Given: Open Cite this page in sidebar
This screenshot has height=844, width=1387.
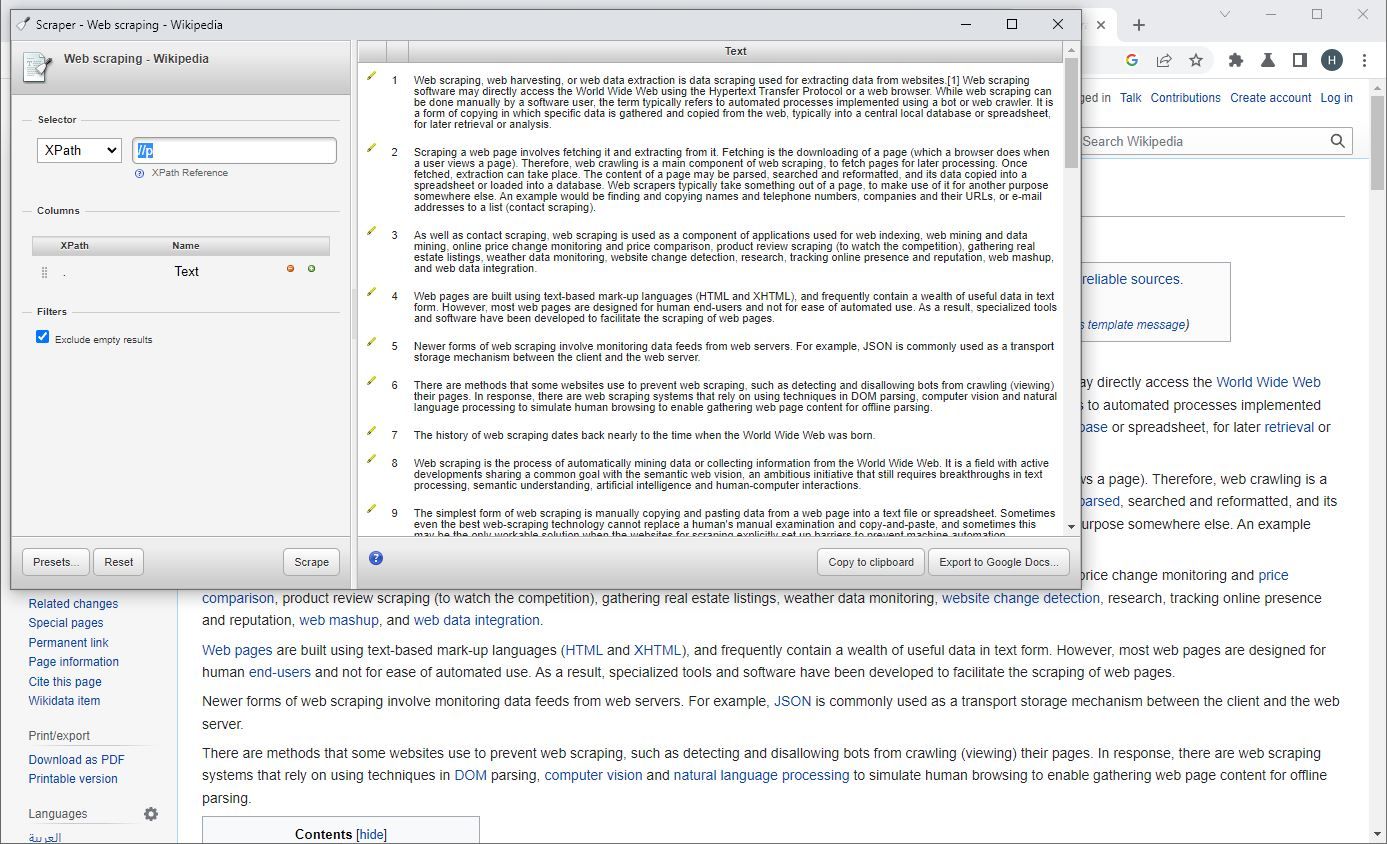Looking at the screenshot, I should point(65,682).
